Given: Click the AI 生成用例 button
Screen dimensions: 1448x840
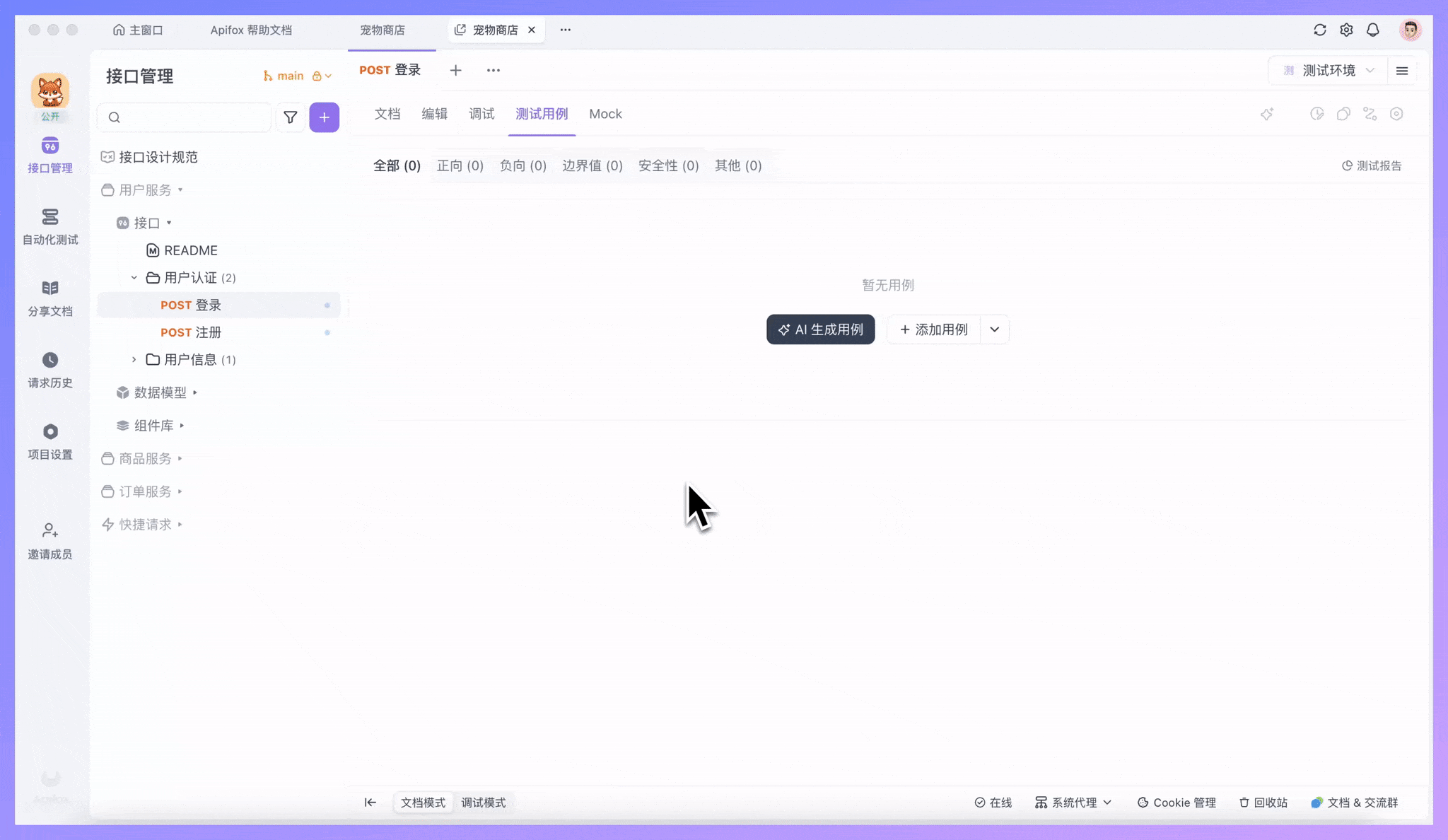Looking at the screenshot, I should pos(819,329).
